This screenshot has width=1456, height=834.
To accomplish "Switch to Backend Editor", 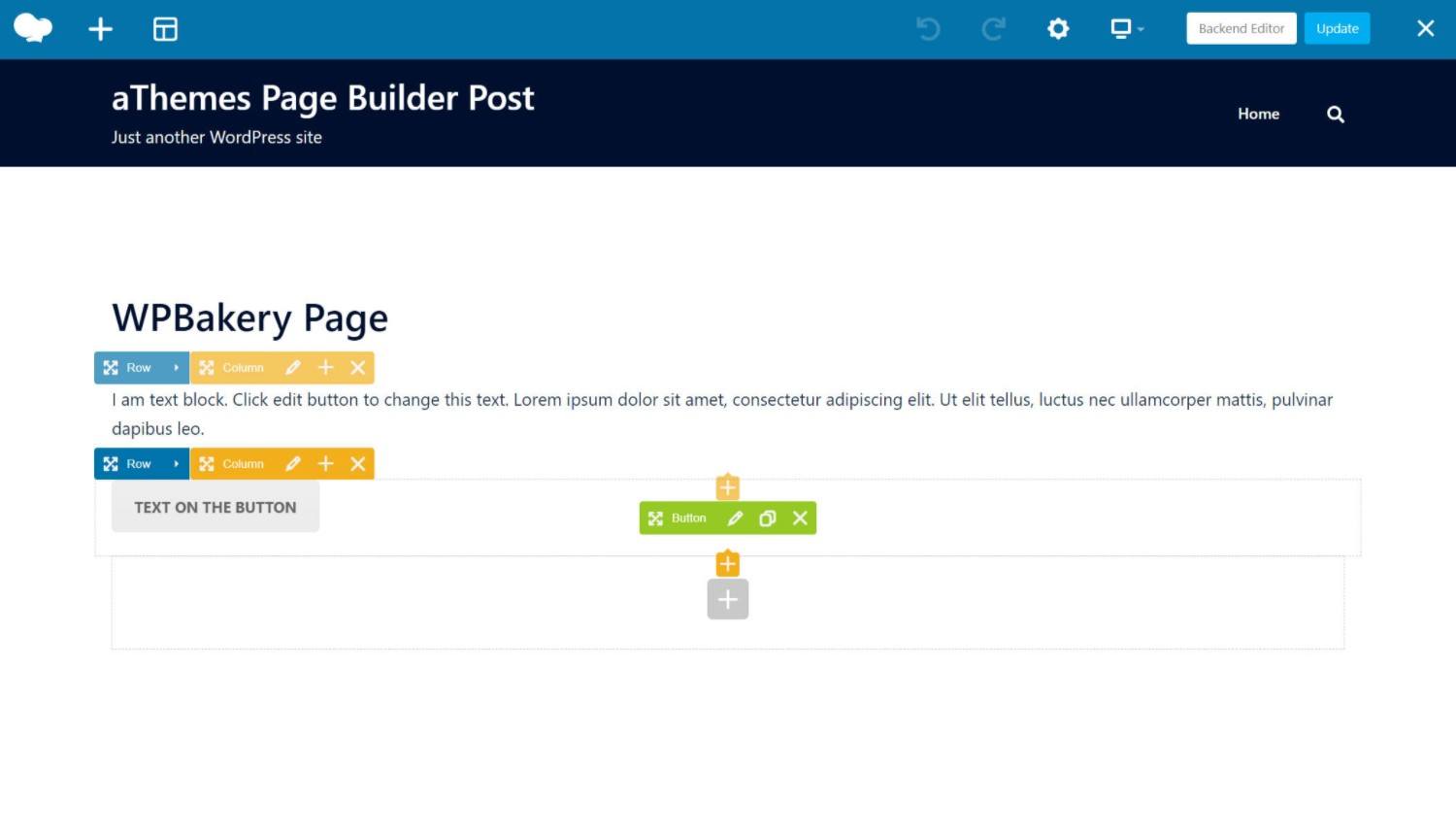I will tap(1241, 28).
